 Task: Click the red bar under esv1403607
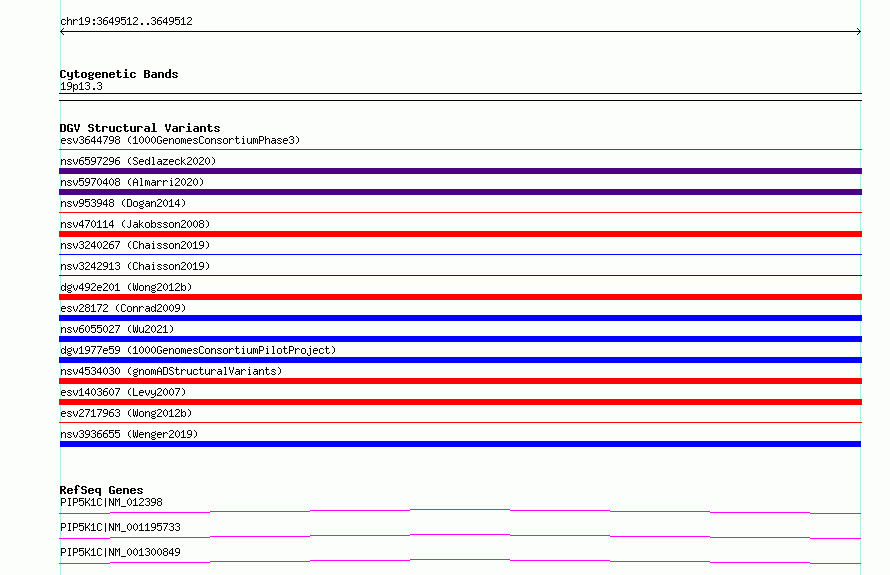460,402
